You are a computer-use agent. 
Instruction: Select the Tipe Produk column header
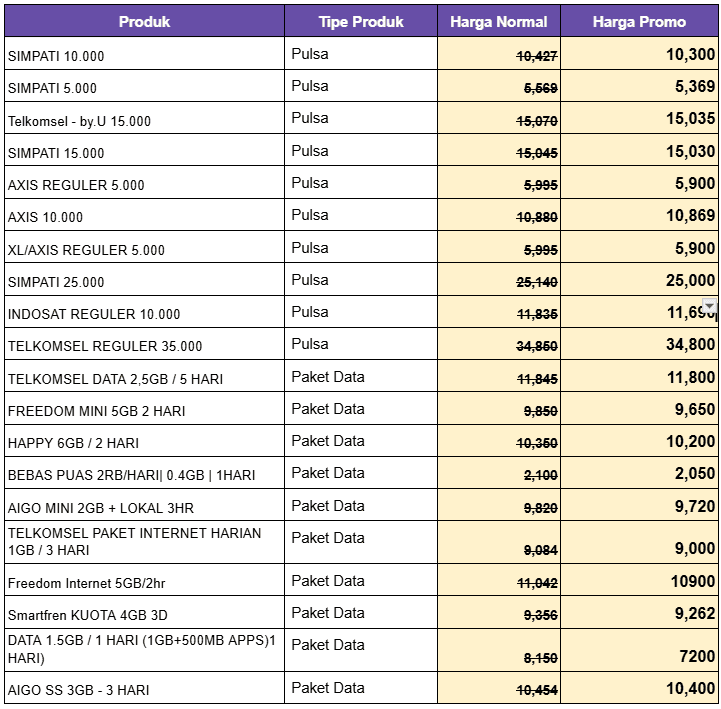coord(360,22)
